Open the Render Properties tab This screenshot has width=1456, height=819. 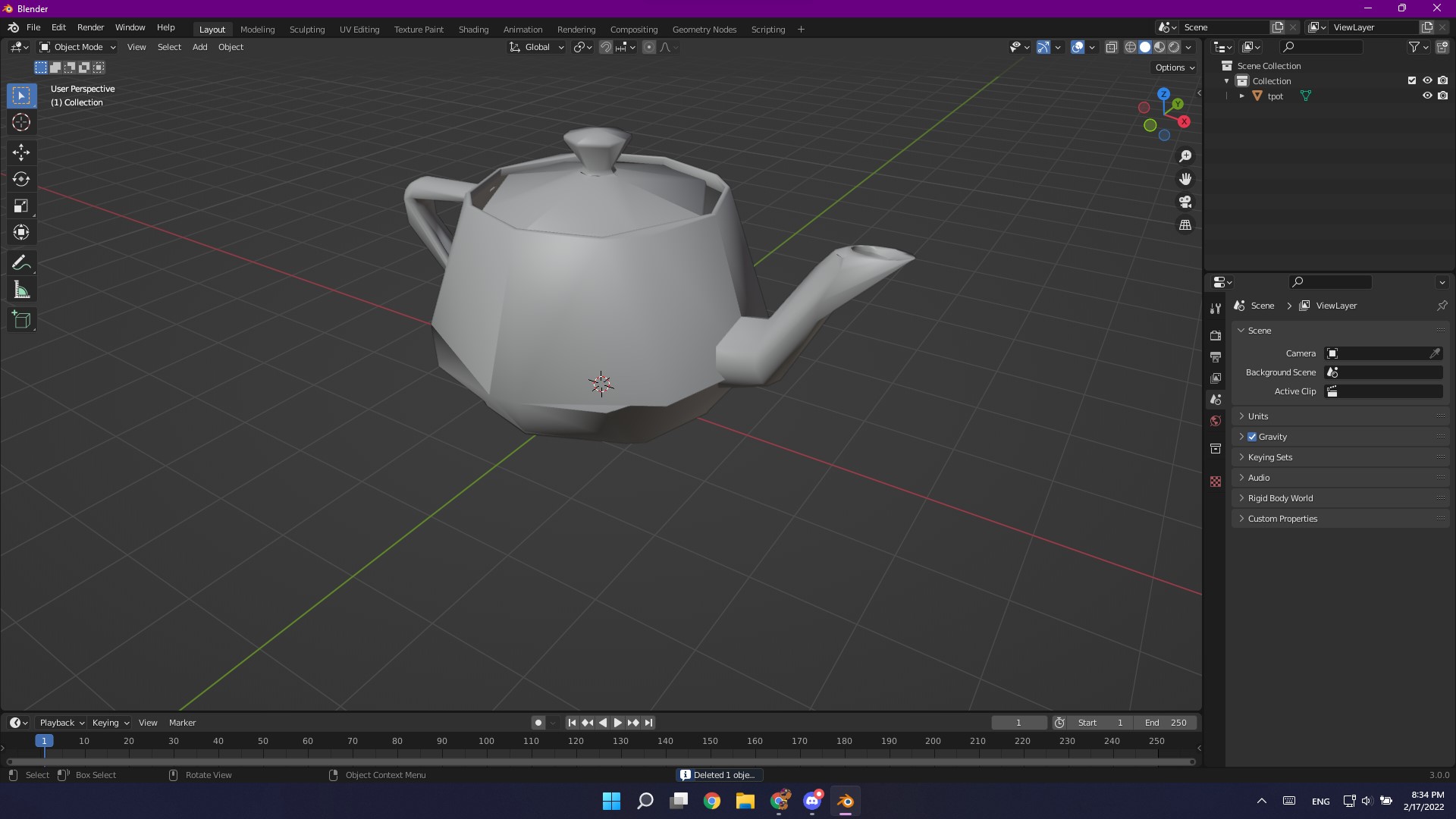pyautogui.click(x=1216, y=335)
